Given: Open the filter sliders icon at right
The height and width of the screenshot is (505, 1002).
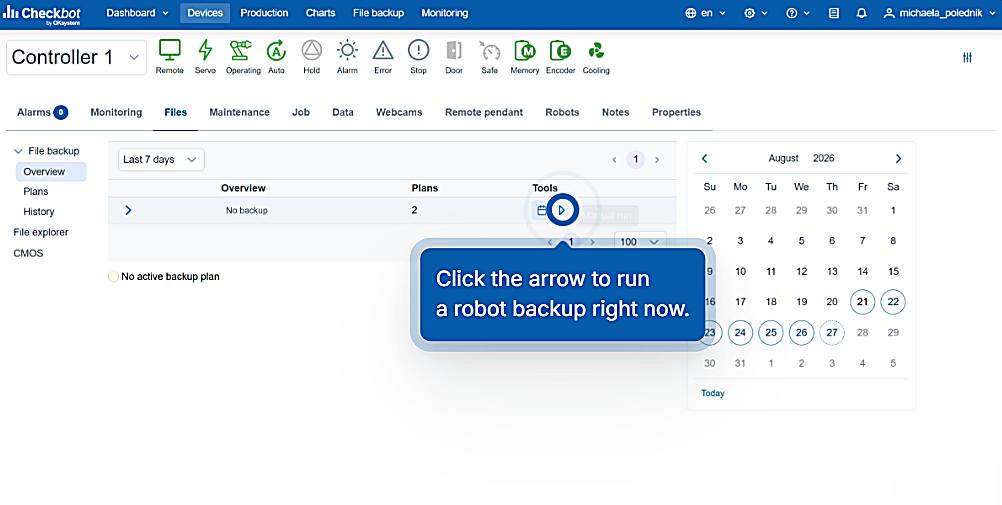Looking at the screenshot, I should (x=967, y=58).
